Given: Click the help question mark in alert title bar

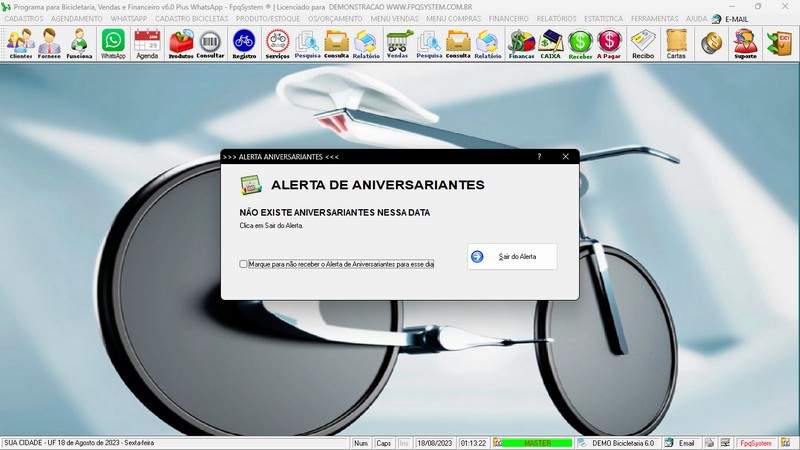Looking at the screenshot, I should 539,157.
